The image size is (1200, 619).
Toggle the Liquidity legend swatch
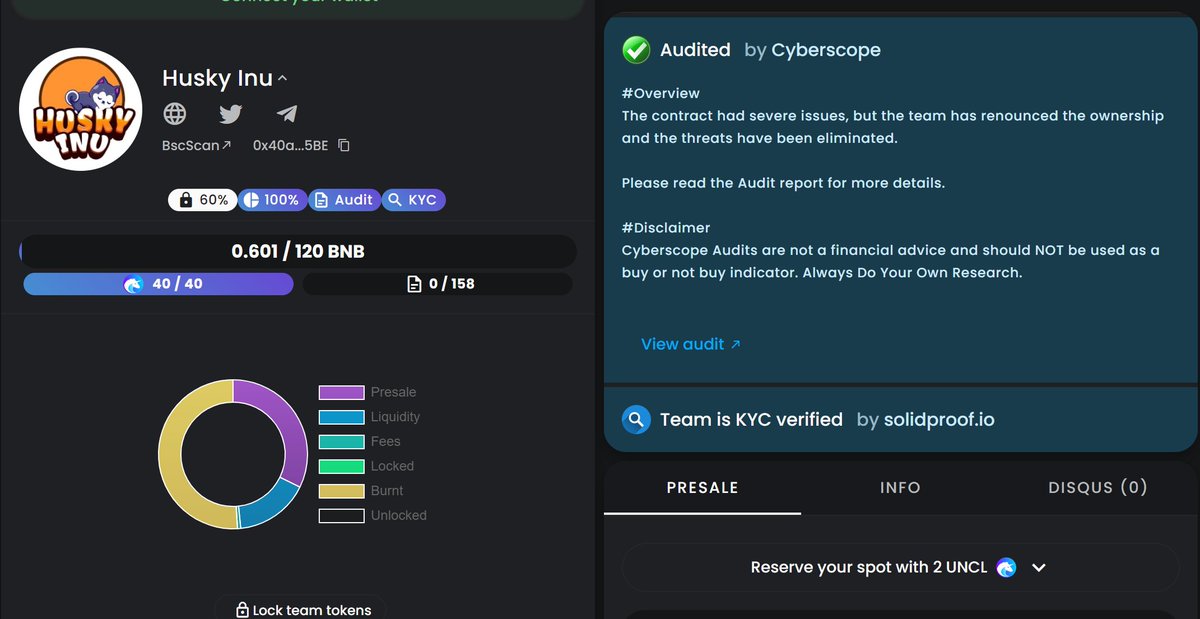[x=341, y=417]
